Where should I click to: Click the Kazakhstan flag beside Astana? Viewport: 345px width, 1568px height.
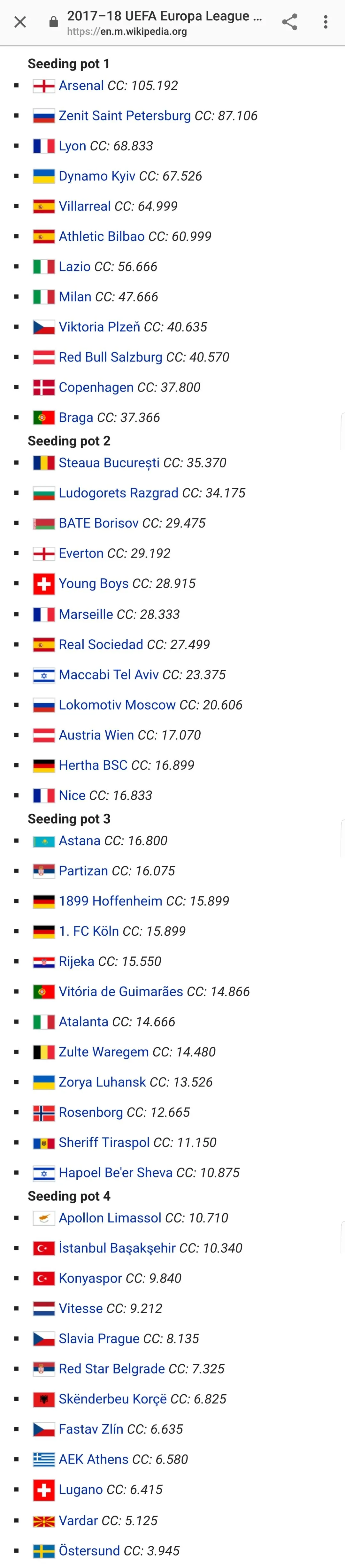pos(44,841)
